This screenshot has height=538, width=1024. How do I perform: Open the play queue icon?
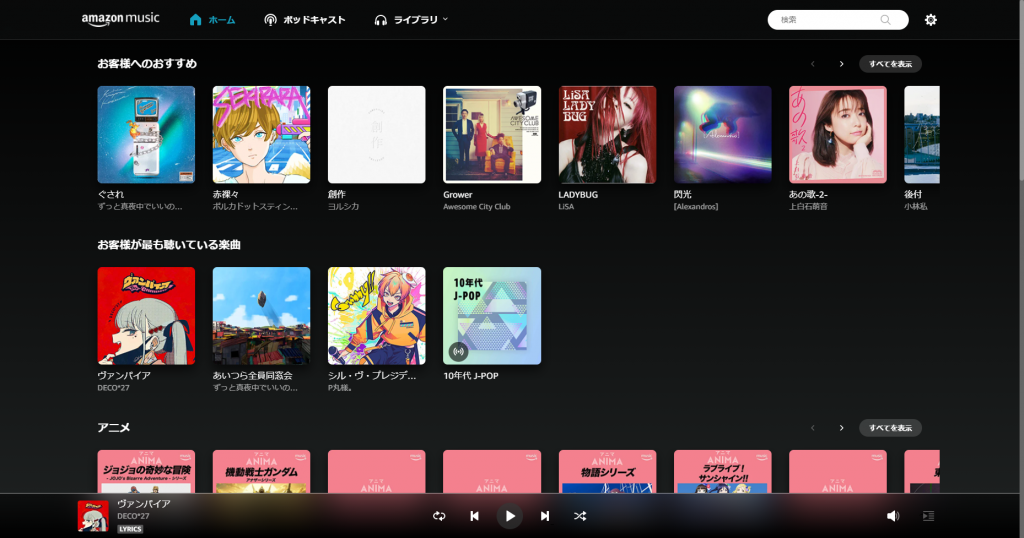(928, 516)
